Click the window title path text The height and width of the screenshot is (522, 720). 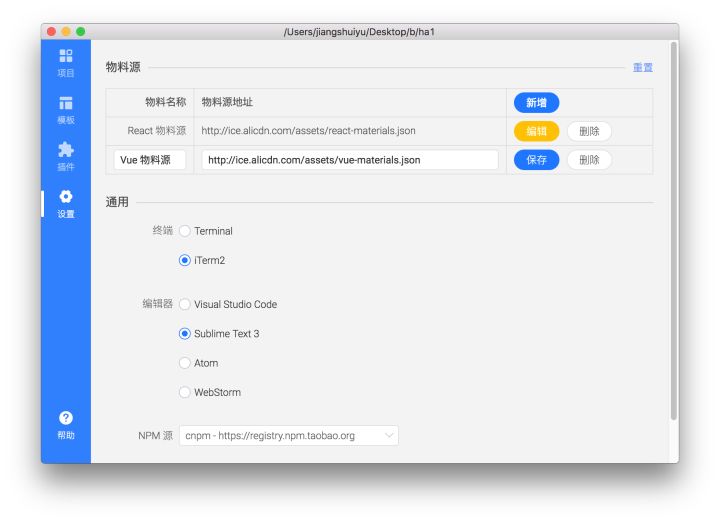(360, 32)
